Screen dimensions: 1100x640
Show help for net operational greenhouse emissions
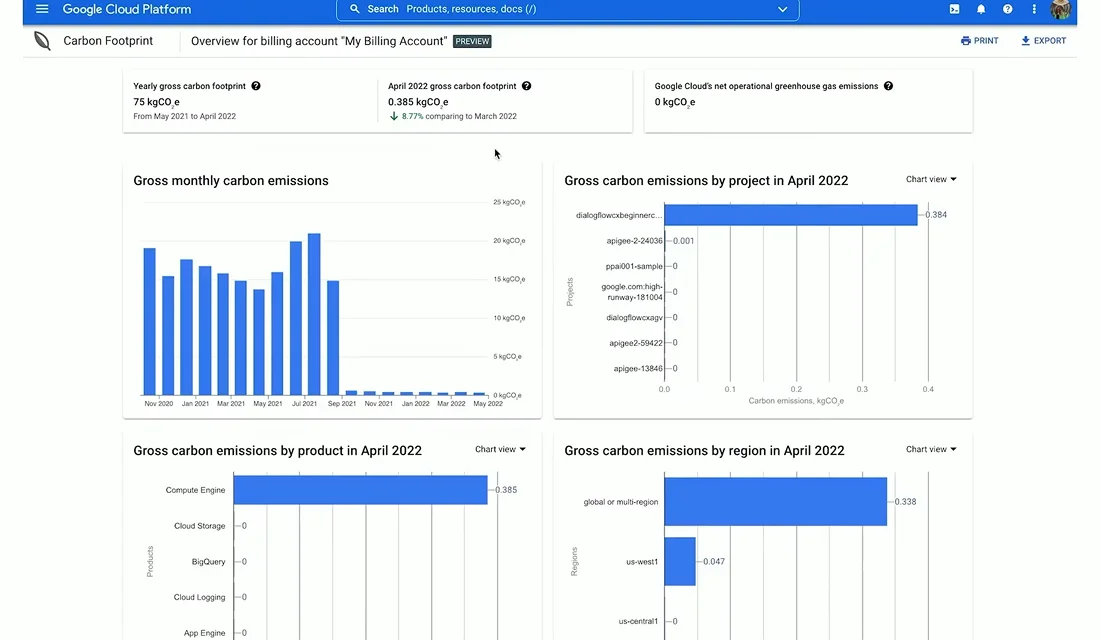coord(888,86)
